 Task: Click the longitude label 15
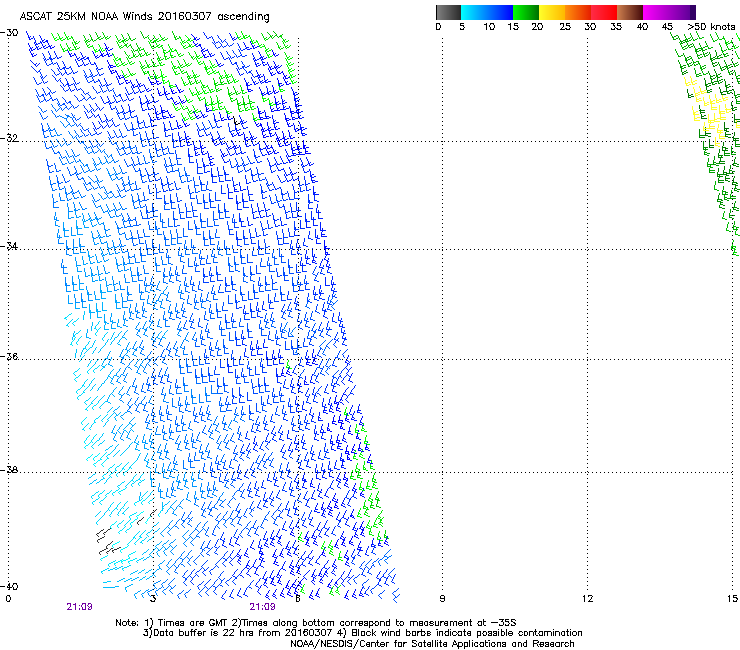[x=732, y=599]
